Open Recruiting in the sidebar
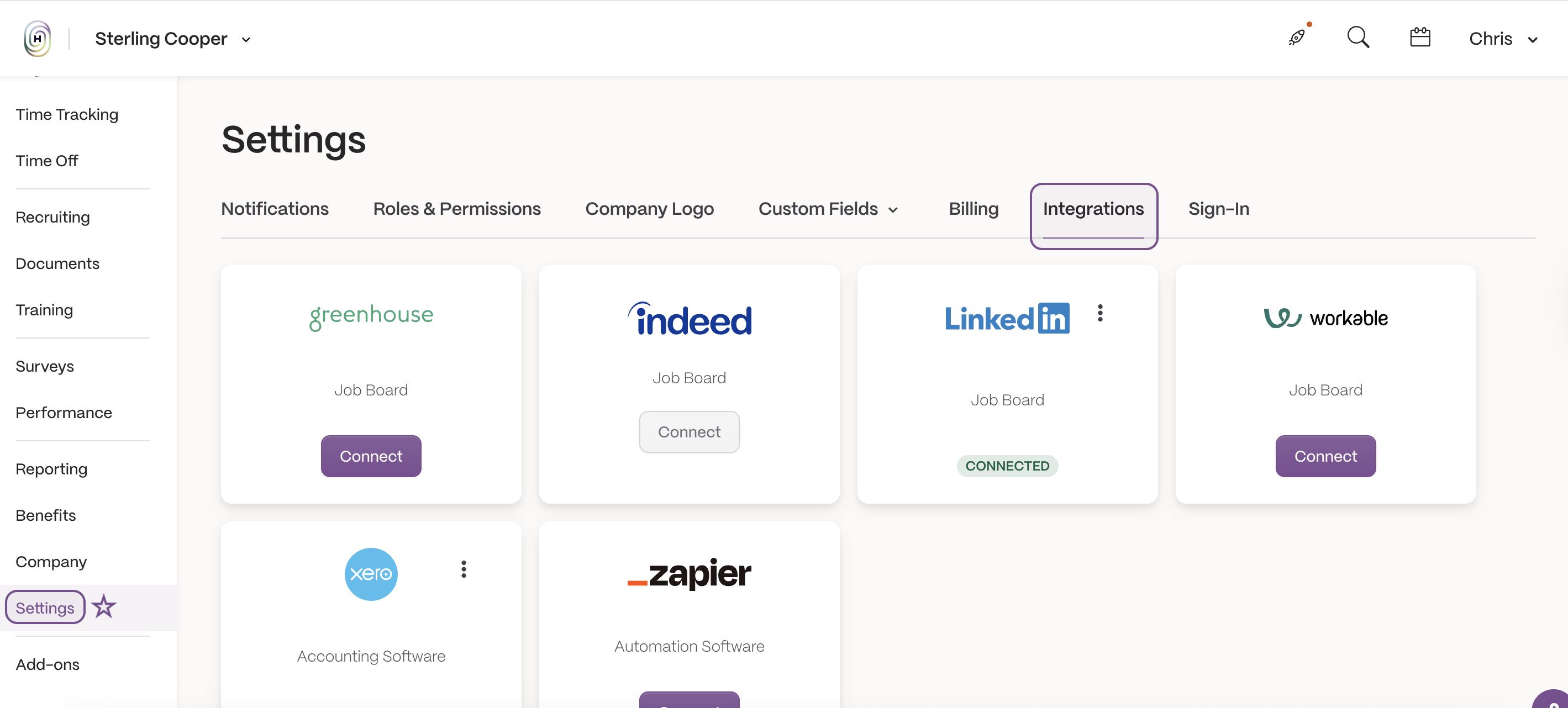The height and width of the screenshot is (708, 1568). click(x=52, y=217)
